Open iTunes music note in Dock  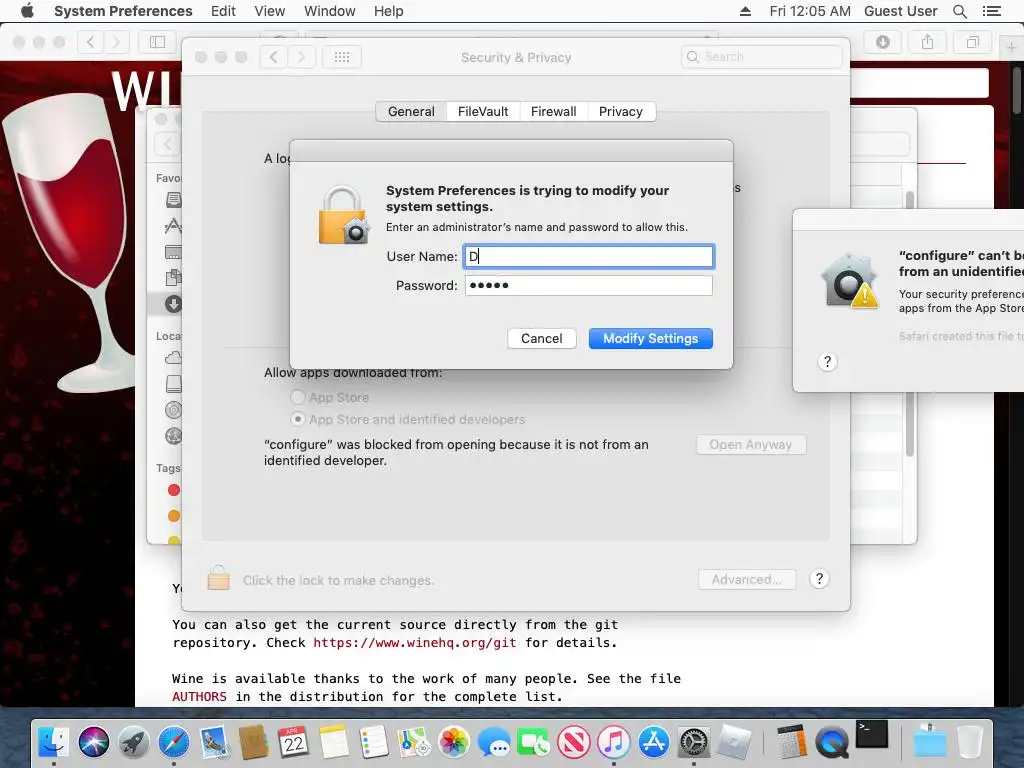pos(614,743)
